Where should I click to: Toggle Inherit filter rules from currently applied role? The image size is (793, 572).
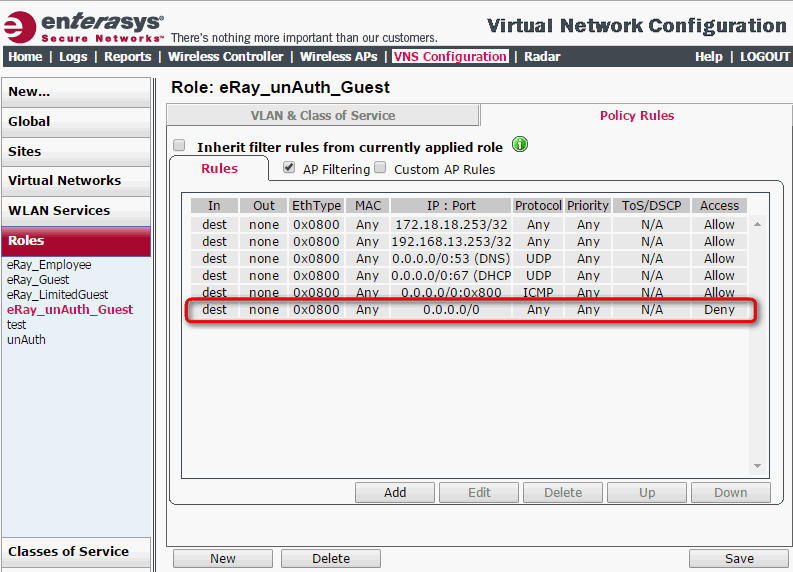click(179, 146)
